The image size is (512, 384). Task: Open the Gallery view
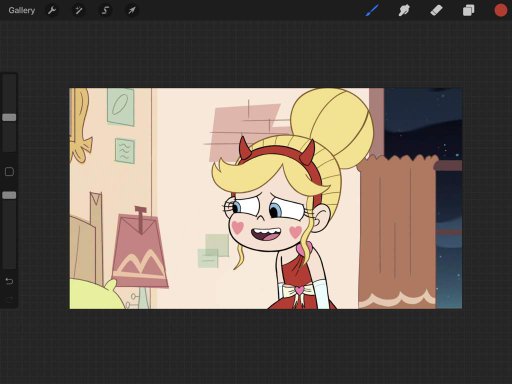(22, 10)
